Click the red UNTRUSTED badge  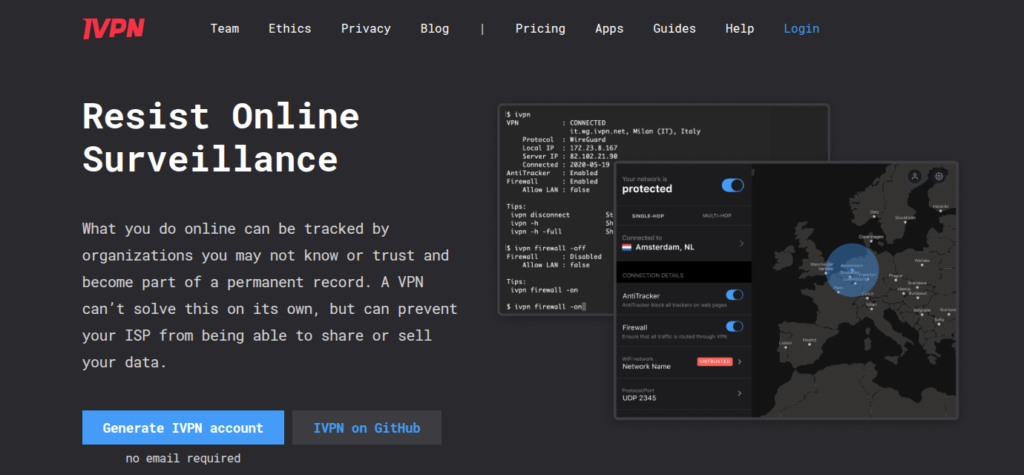tap(714, 361)
